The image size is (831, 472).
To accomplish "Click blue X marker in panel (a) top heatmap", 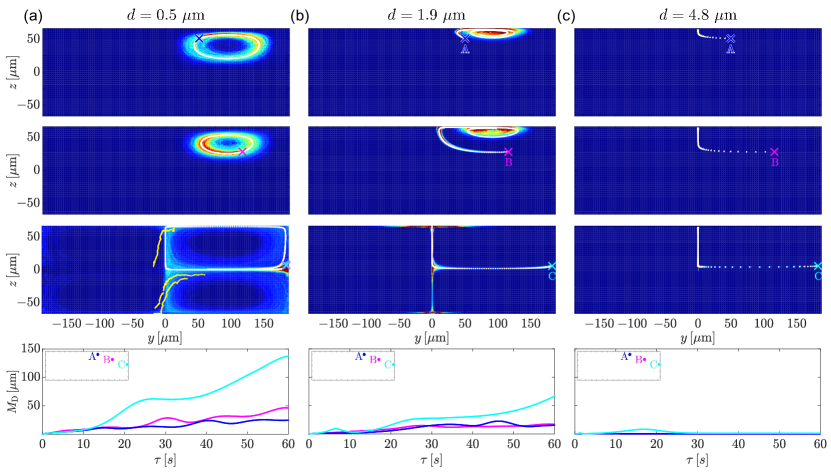I will [x=199, y=38].
